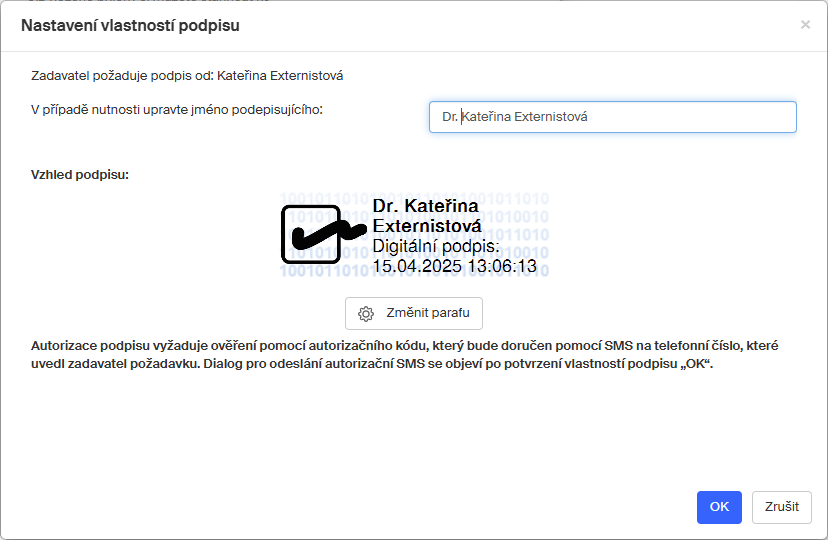The height and width of the screenshot is (540, 828).
Task: Select text 'Zadavatel požaduje podpis od: Kateřina Externistová'
Action: click(187, 76)
